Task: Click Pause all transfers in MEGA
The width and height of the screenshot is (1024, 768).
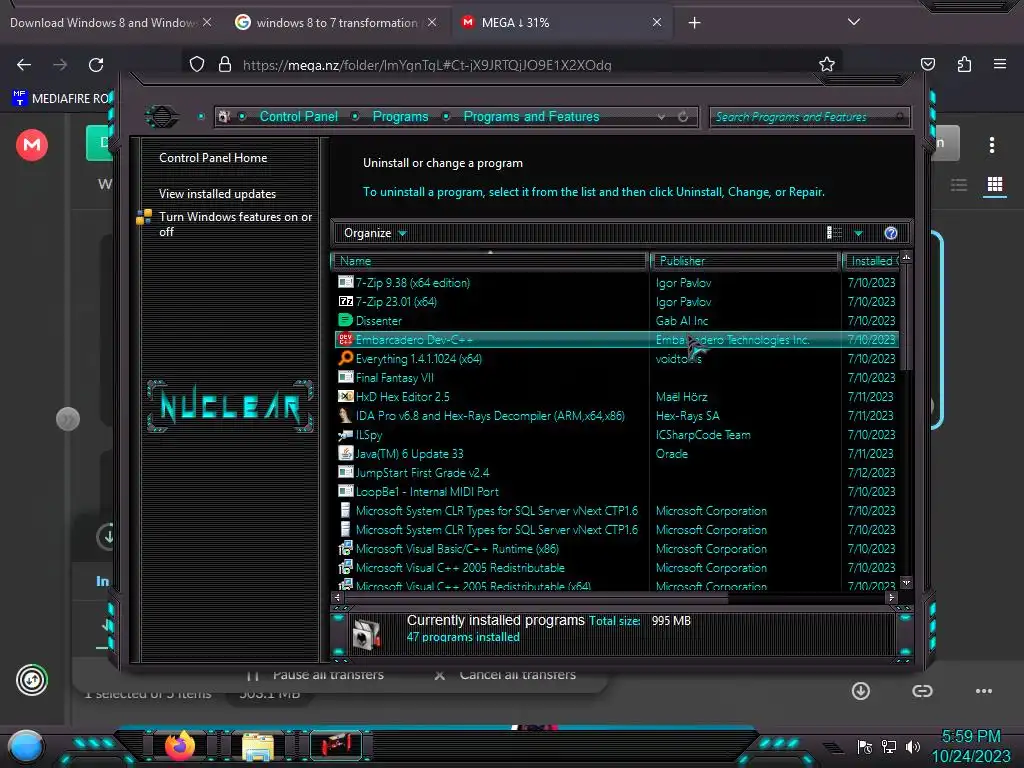Action: coord(315,675)
